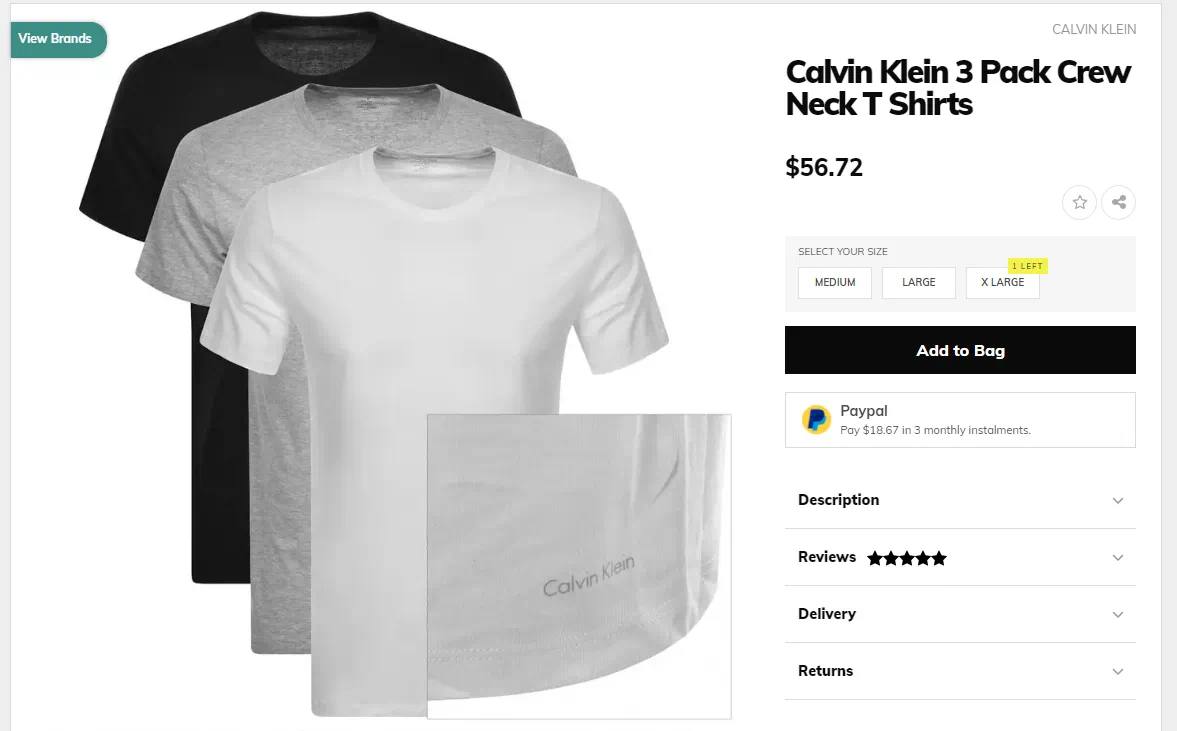Click Paypal pay in 3 instalments box
Image resolution: width=1177 pixels, height=731 pixels.
(x=960, y=420)
